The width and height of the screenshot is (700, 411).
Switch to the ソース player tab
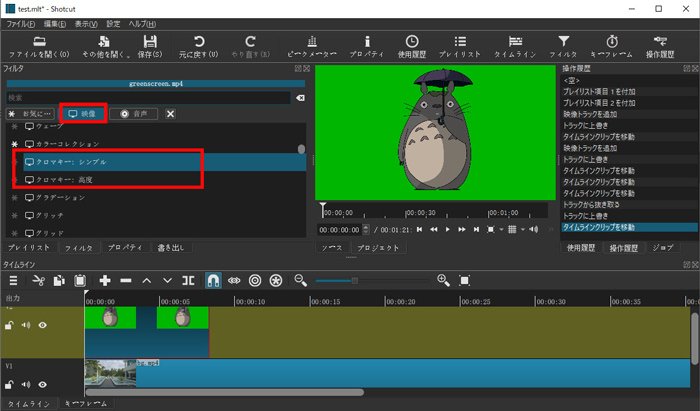pyautogui.click(x=332, y=248)
